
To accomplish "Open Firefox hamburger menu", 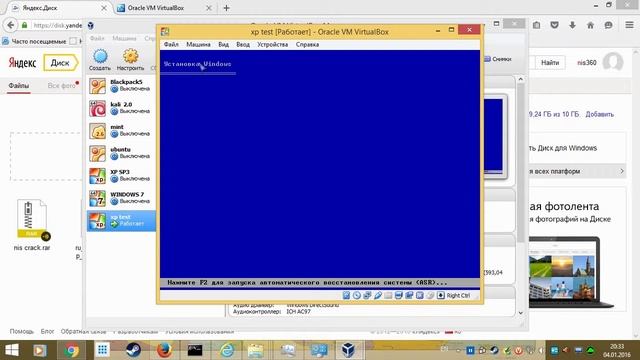I will click(x=629, y=25).
